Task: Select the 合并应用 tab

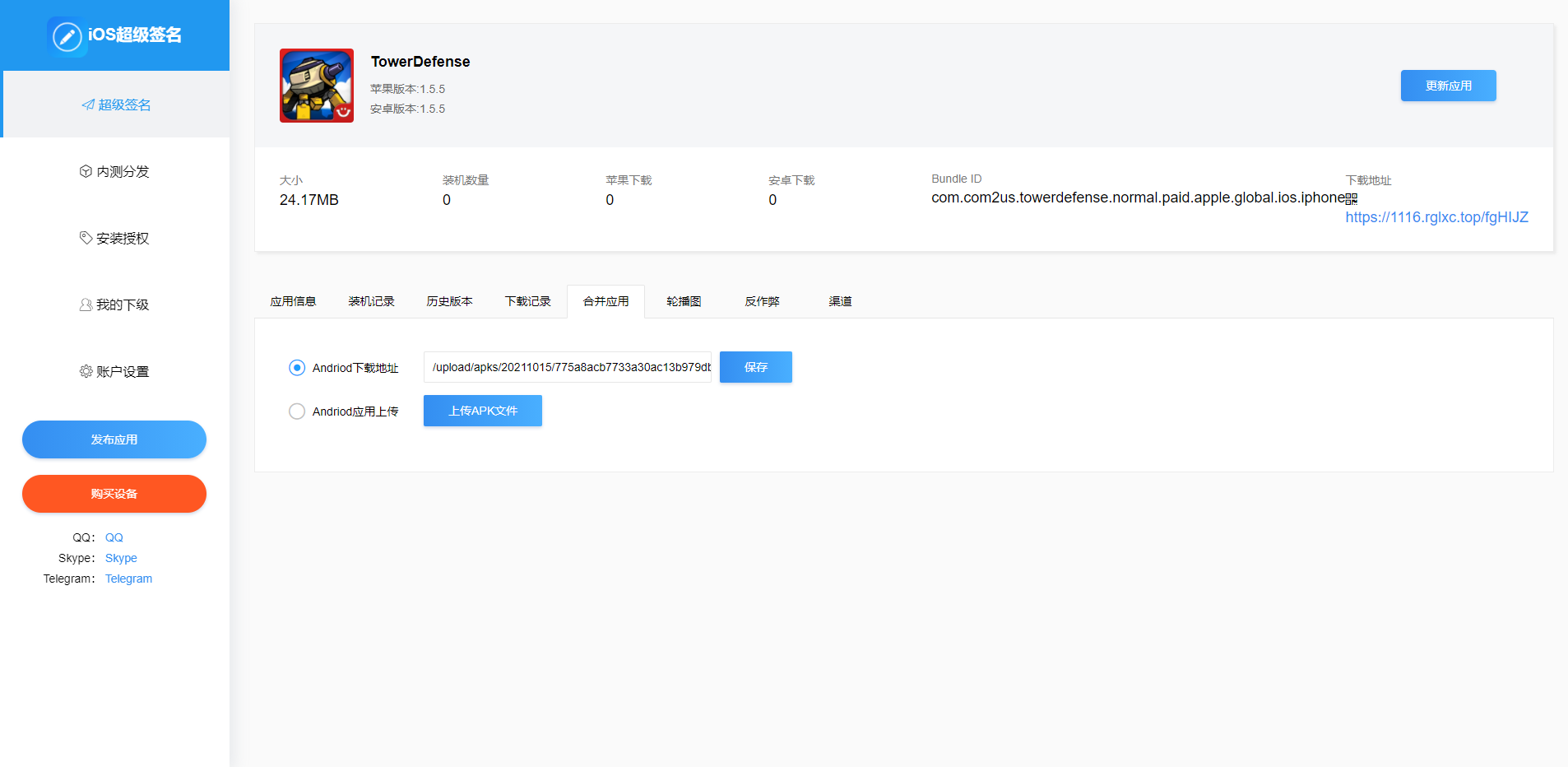Action: coord(606,301)
